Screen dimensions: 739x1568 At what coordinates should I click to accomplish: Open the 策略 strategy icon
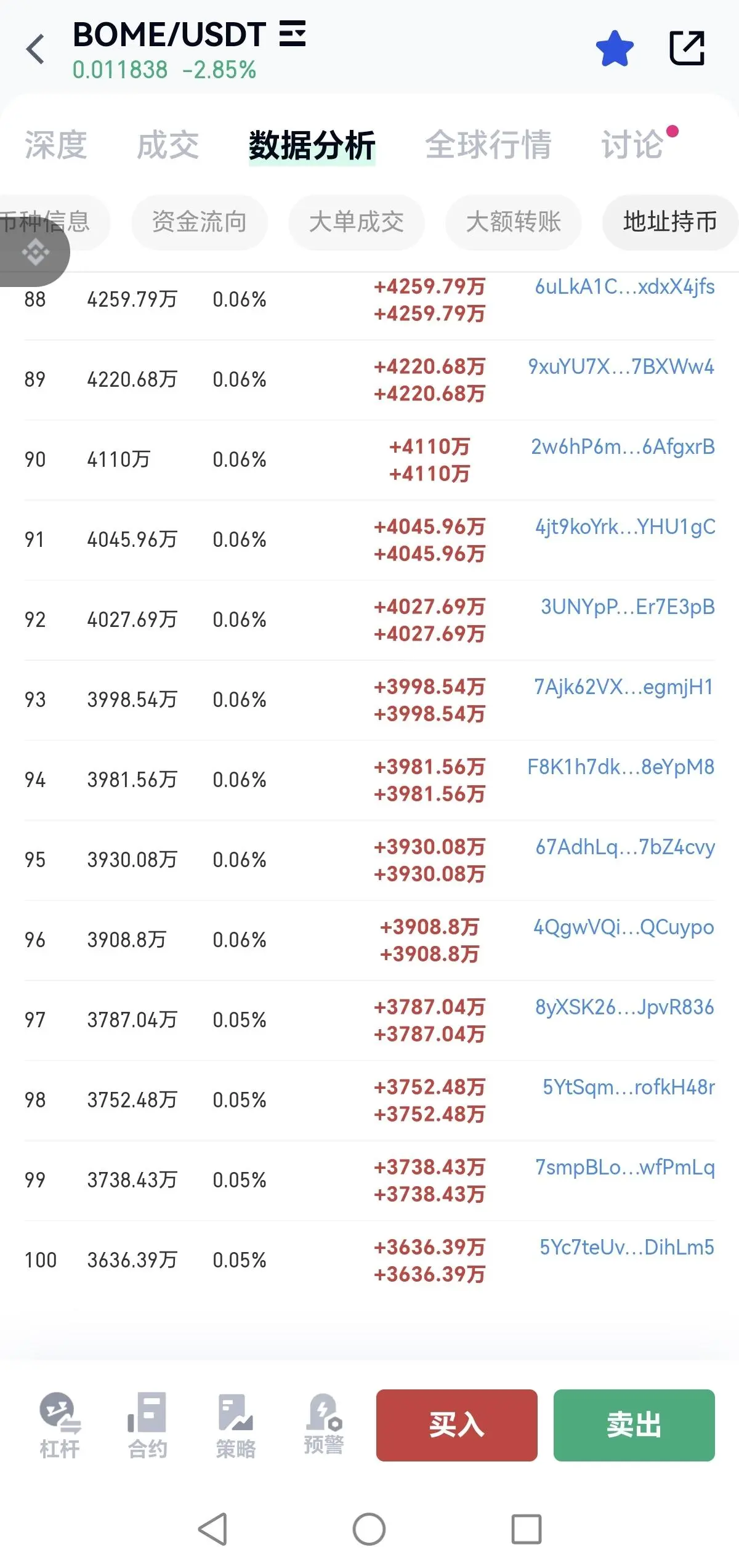point(235,1425)
